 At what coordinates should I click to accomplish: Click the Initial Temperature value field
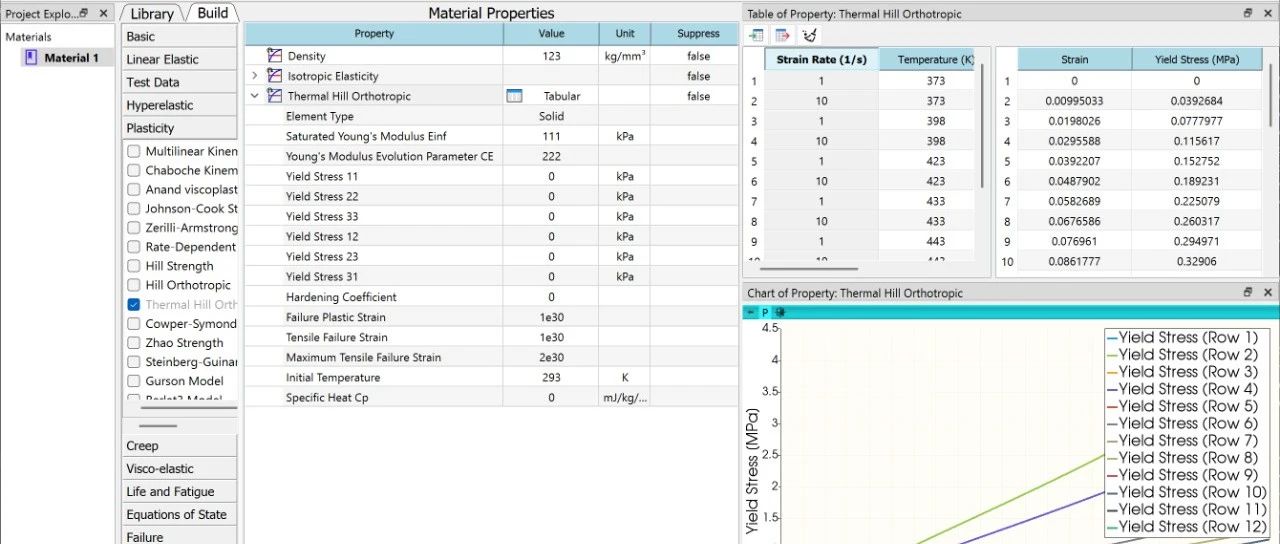(x=551, y=378)
